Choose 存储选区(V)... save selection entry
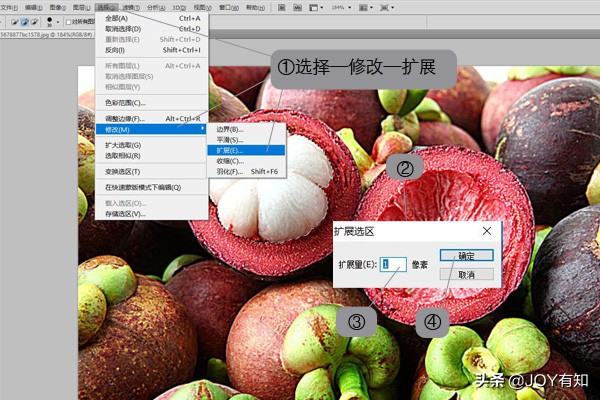600x400 pixels. click(x=152, y=214)
